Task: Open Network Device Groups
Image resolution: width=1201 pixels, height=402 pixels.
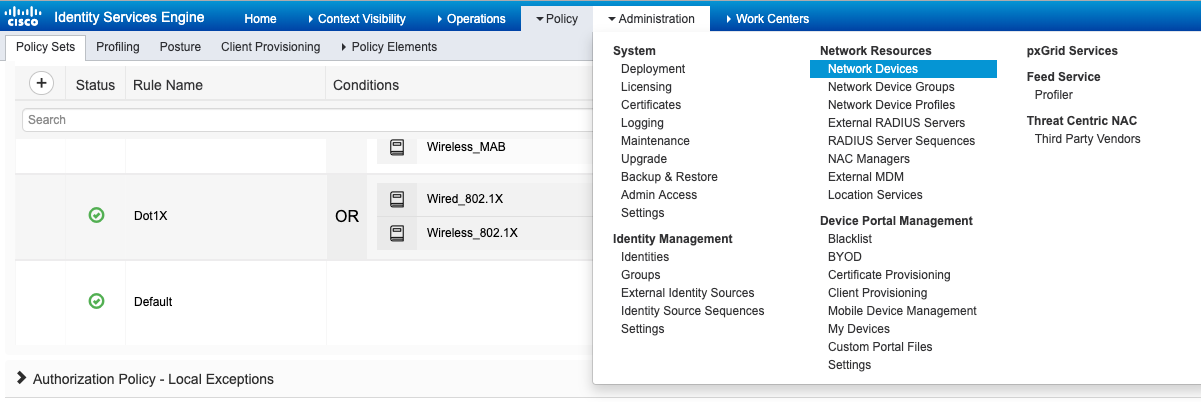Action: click(x=891, y=87)
